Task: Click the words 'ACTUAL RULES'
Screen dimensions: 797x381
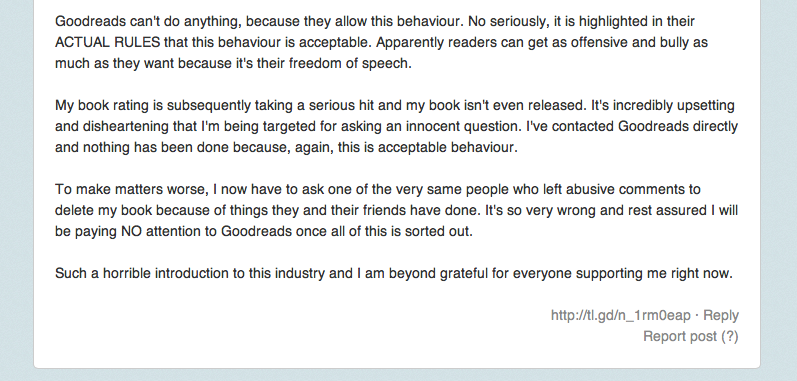Action: tap(107, 42)
